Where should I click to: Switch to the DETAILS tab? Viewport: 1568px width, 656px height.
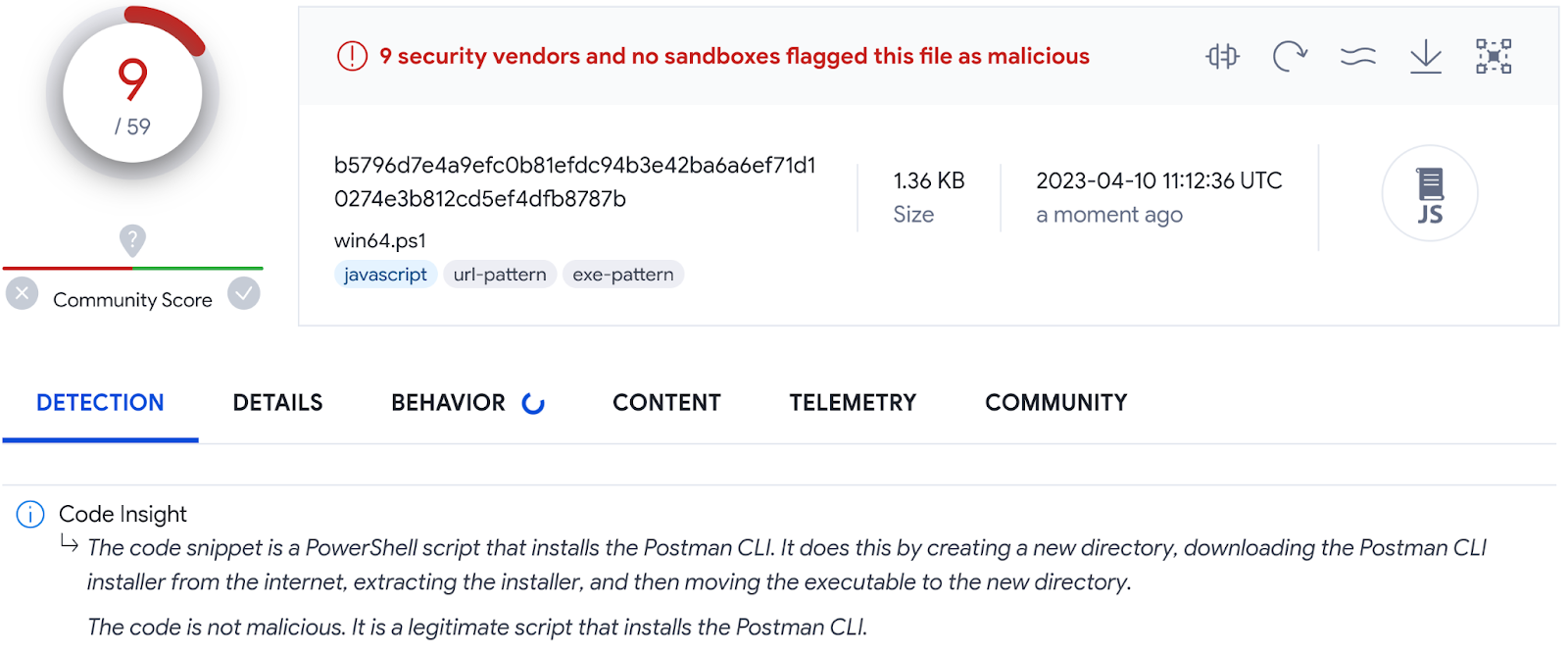tap(277, 403)
